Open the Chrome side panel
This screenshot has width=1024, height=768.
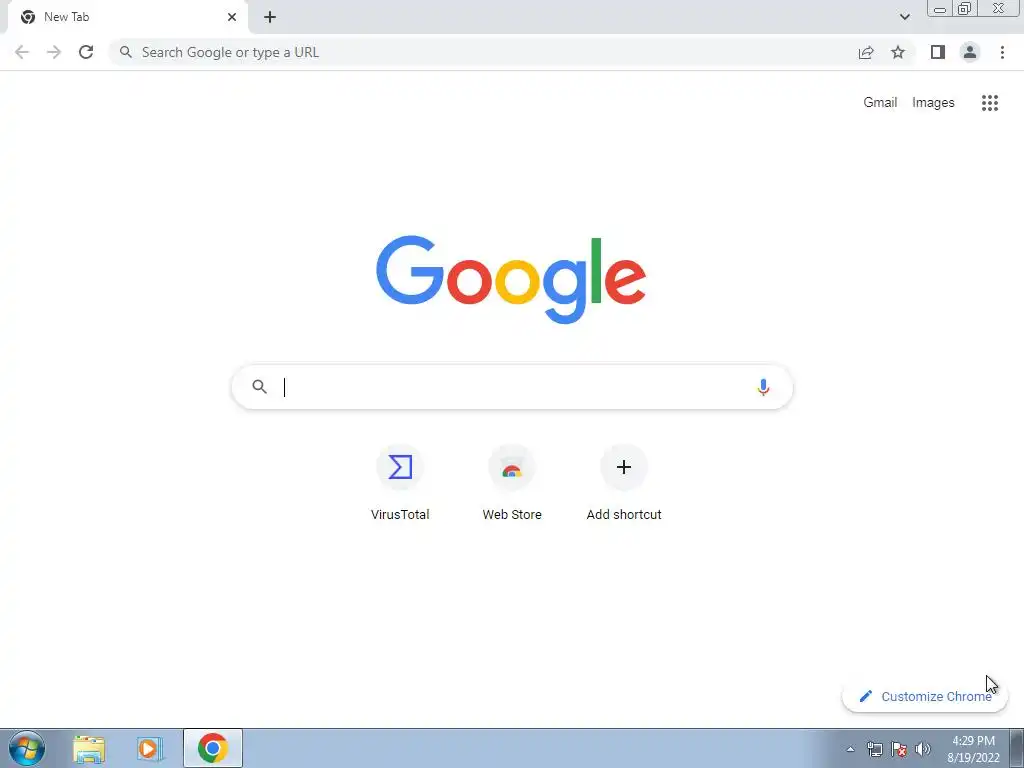tap(938, 52)
